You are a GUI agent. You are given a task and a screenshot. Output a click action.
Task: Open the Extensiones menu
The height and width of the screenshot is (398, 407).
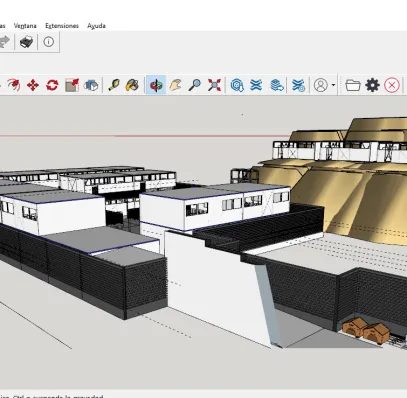(62, 26)
